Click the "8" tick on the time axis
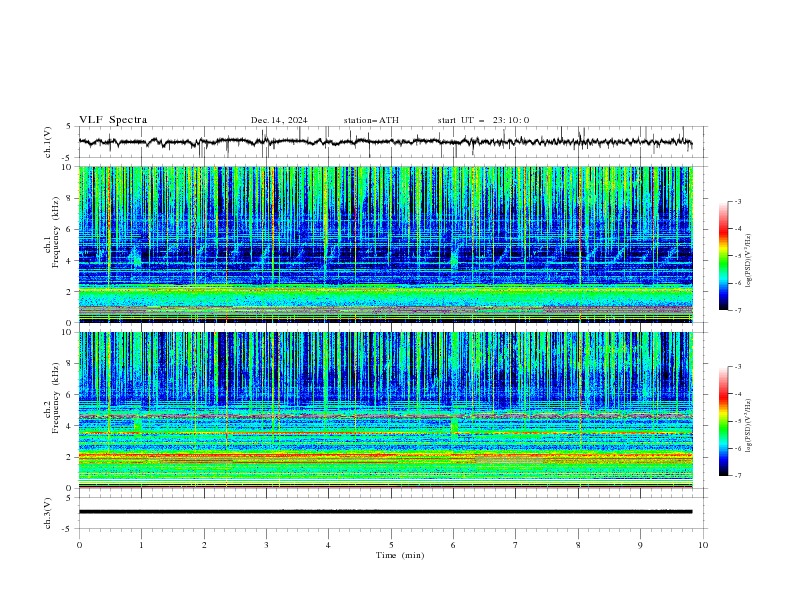792x612 pixels. 578,545
